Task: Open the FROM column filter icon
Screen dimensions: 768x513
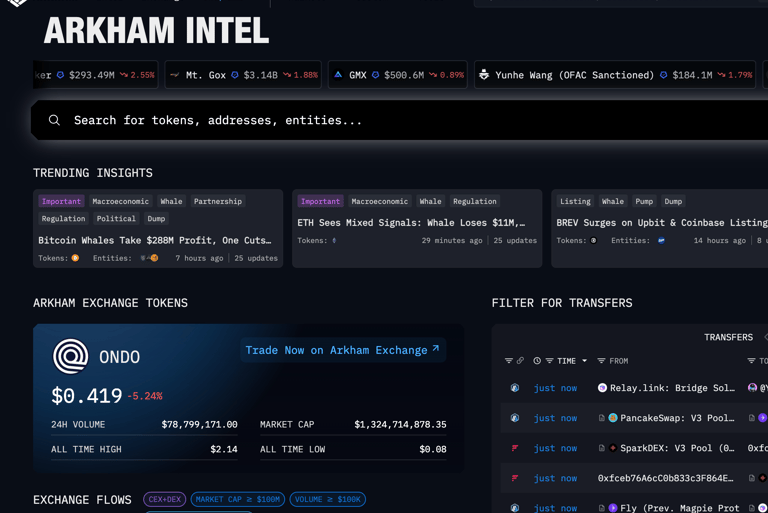Action: tap(601, 361)
